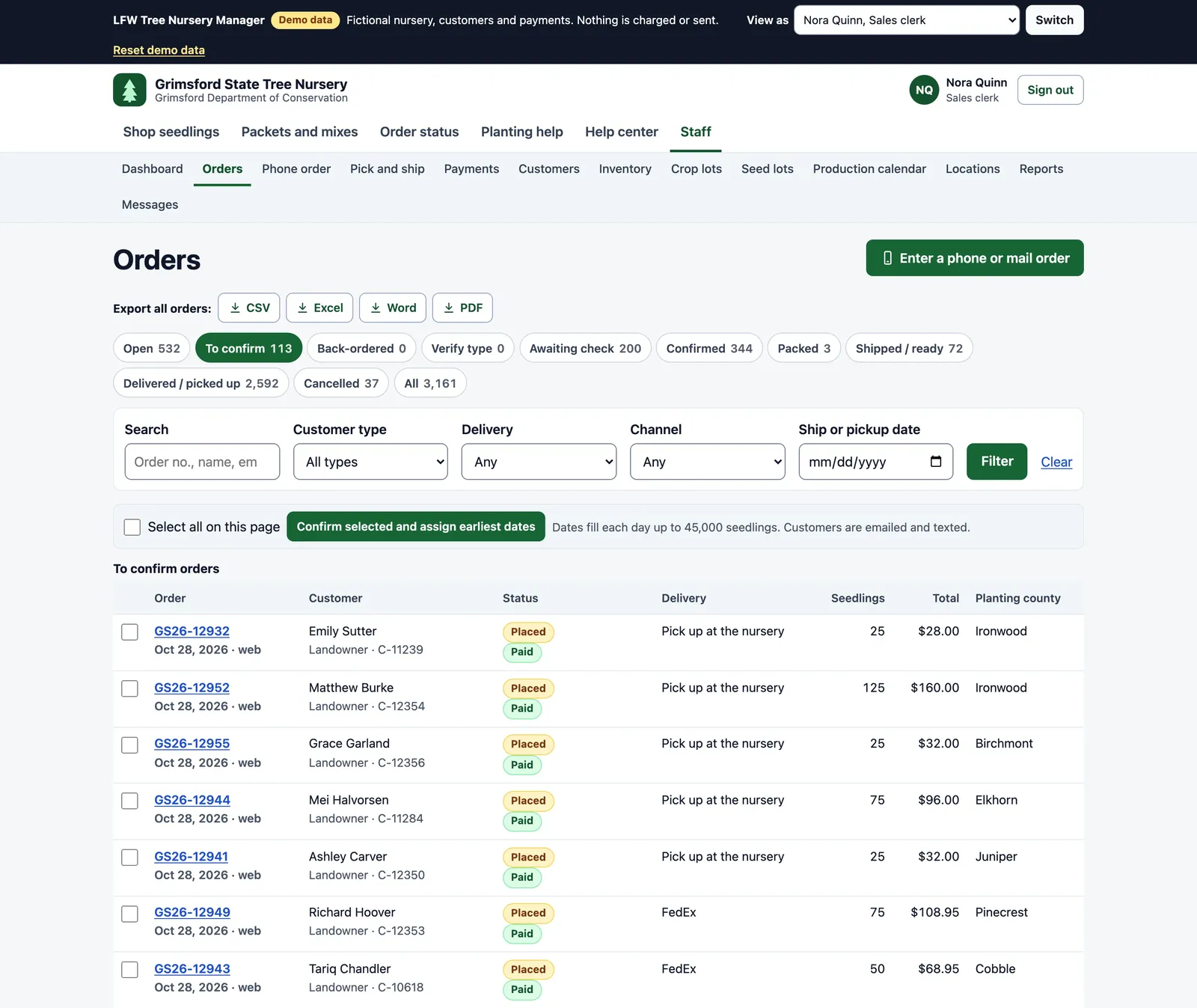
Task: Click Confirm selected and assign earliest dates
Action: [x=416, y=527]
